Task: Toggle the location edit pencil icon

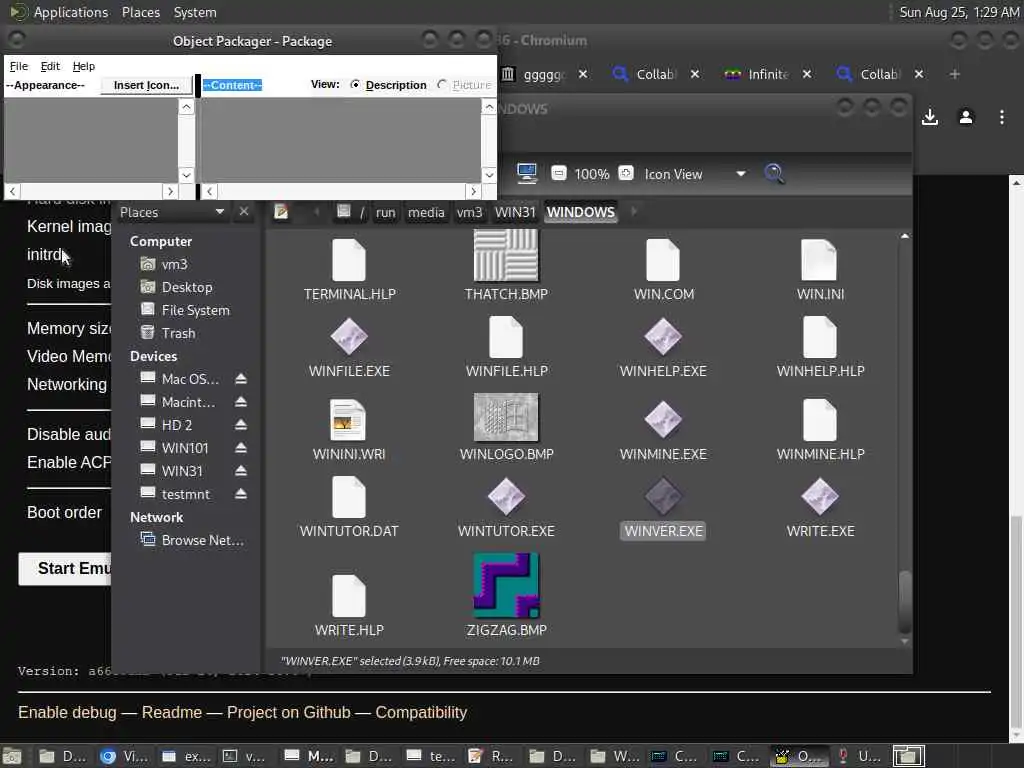Action: tap(281, 212)
